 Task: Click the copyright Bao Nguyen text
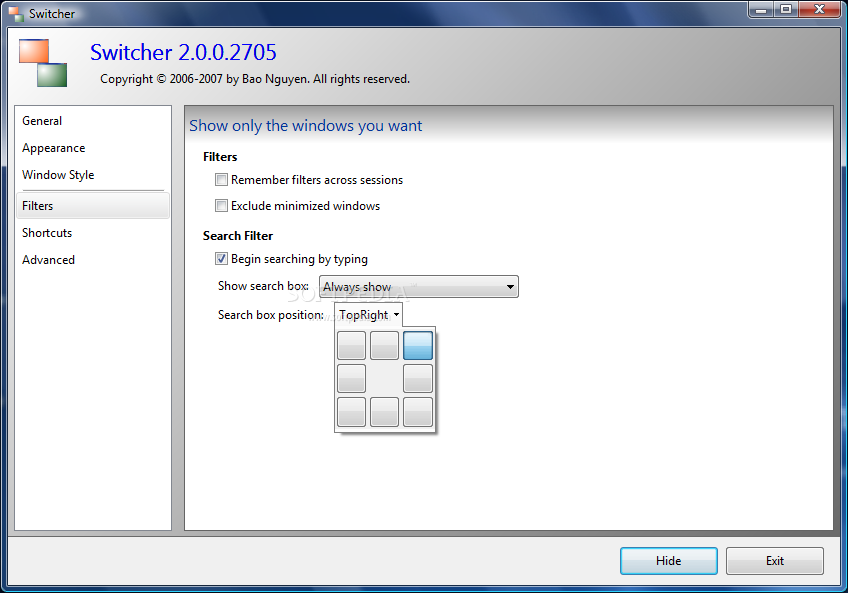point(255,79)
